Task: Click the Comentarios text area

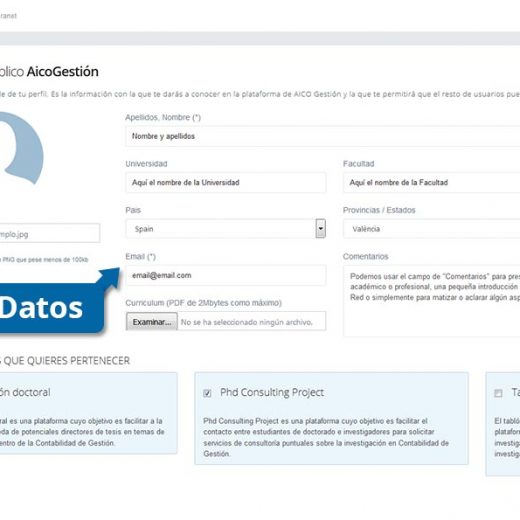Action: pos(431,301)
